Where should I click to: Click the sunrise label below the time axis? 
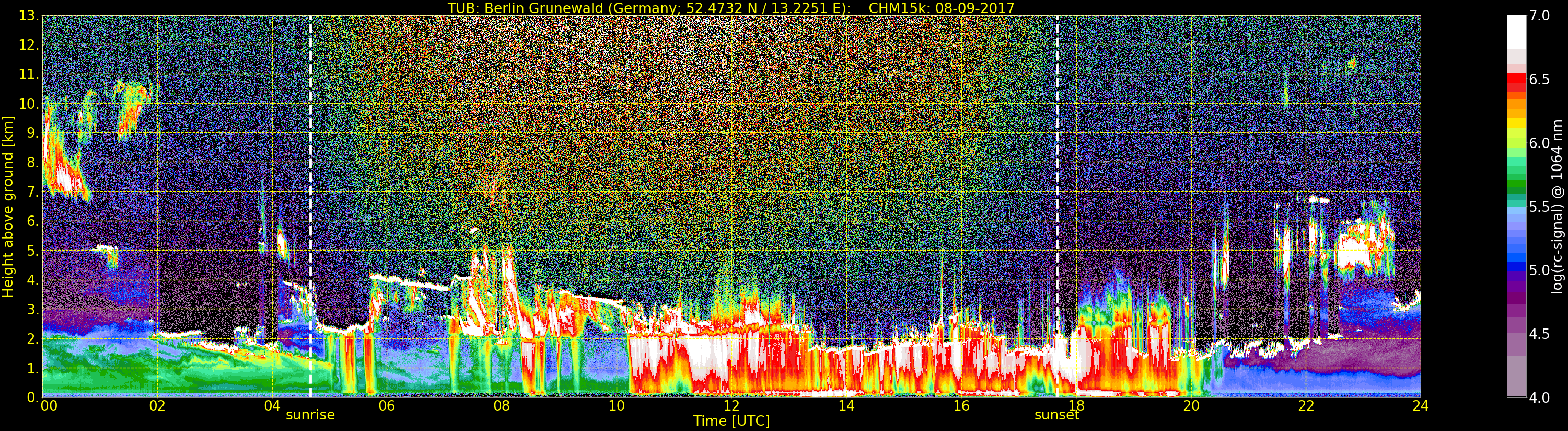point(310,415)
